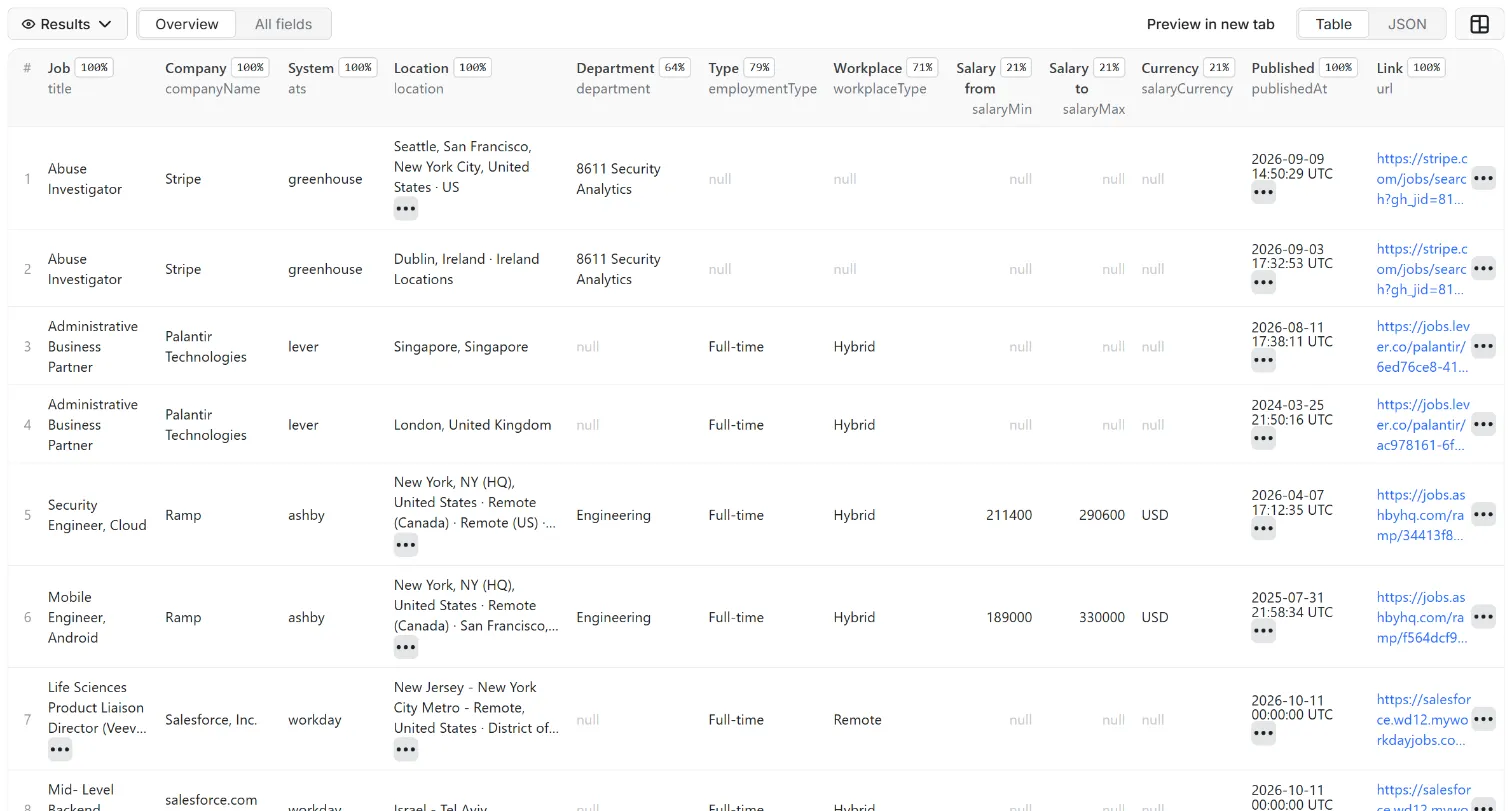Open link ellipsis for Singapore Palantir row

click(1483, 346)
